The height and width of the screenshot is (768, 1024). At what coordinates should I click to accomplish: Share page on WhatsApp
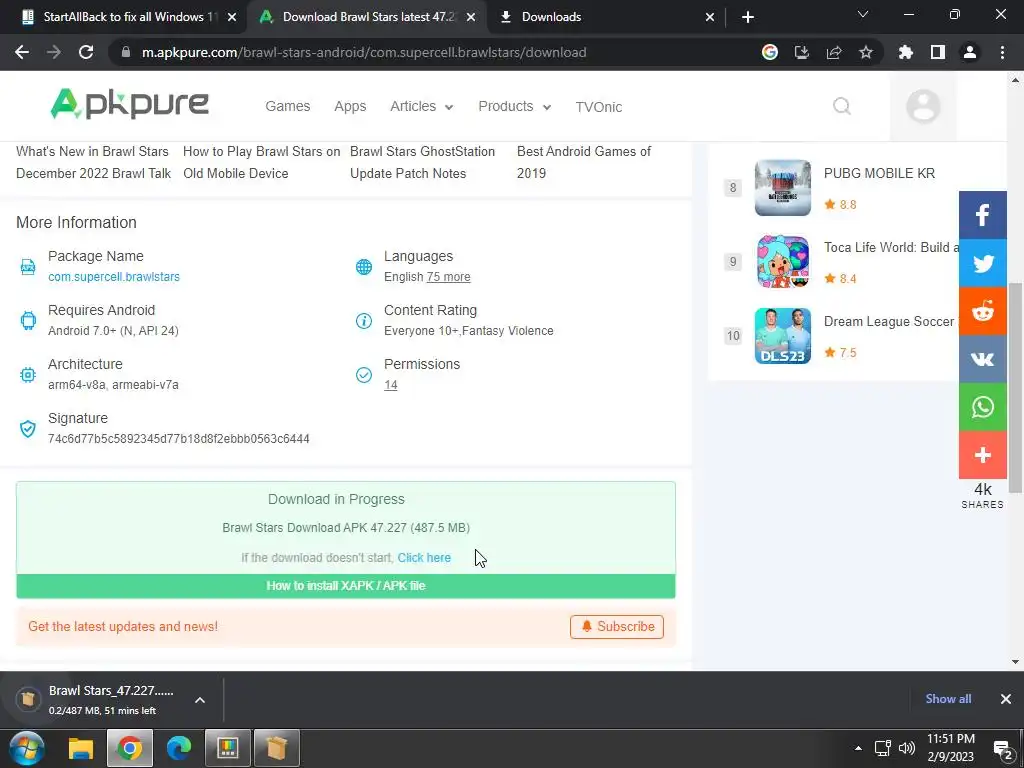(982, 407)
